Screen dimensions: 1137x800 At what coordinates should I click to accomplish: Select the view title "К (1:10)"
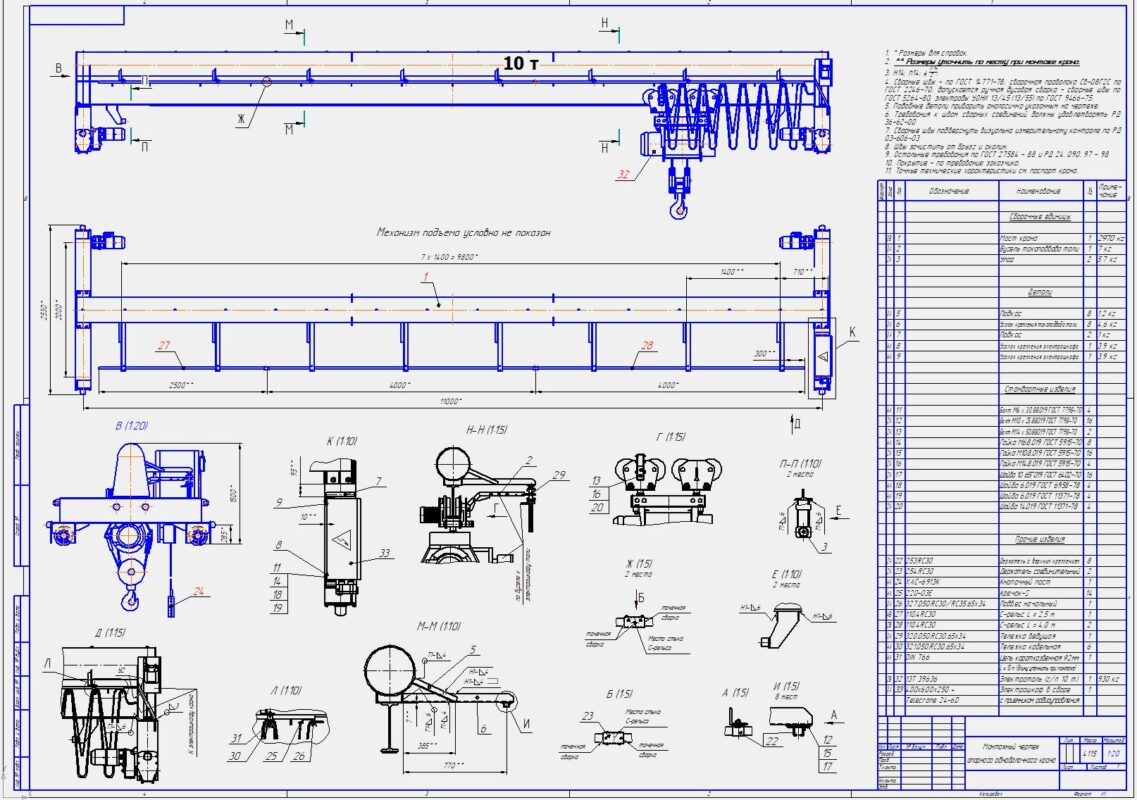[342, 440]
